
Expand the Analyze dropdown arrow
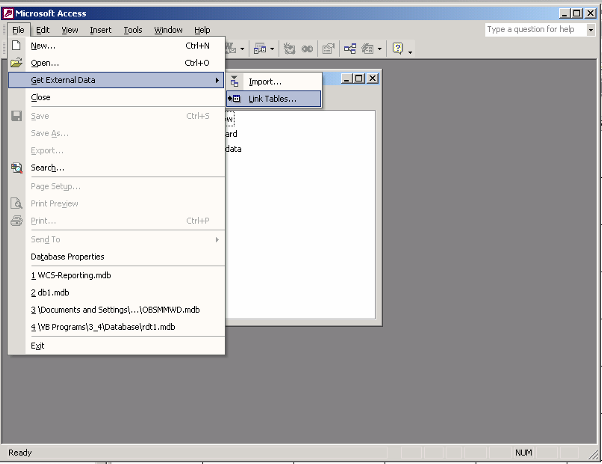(272, 49)
